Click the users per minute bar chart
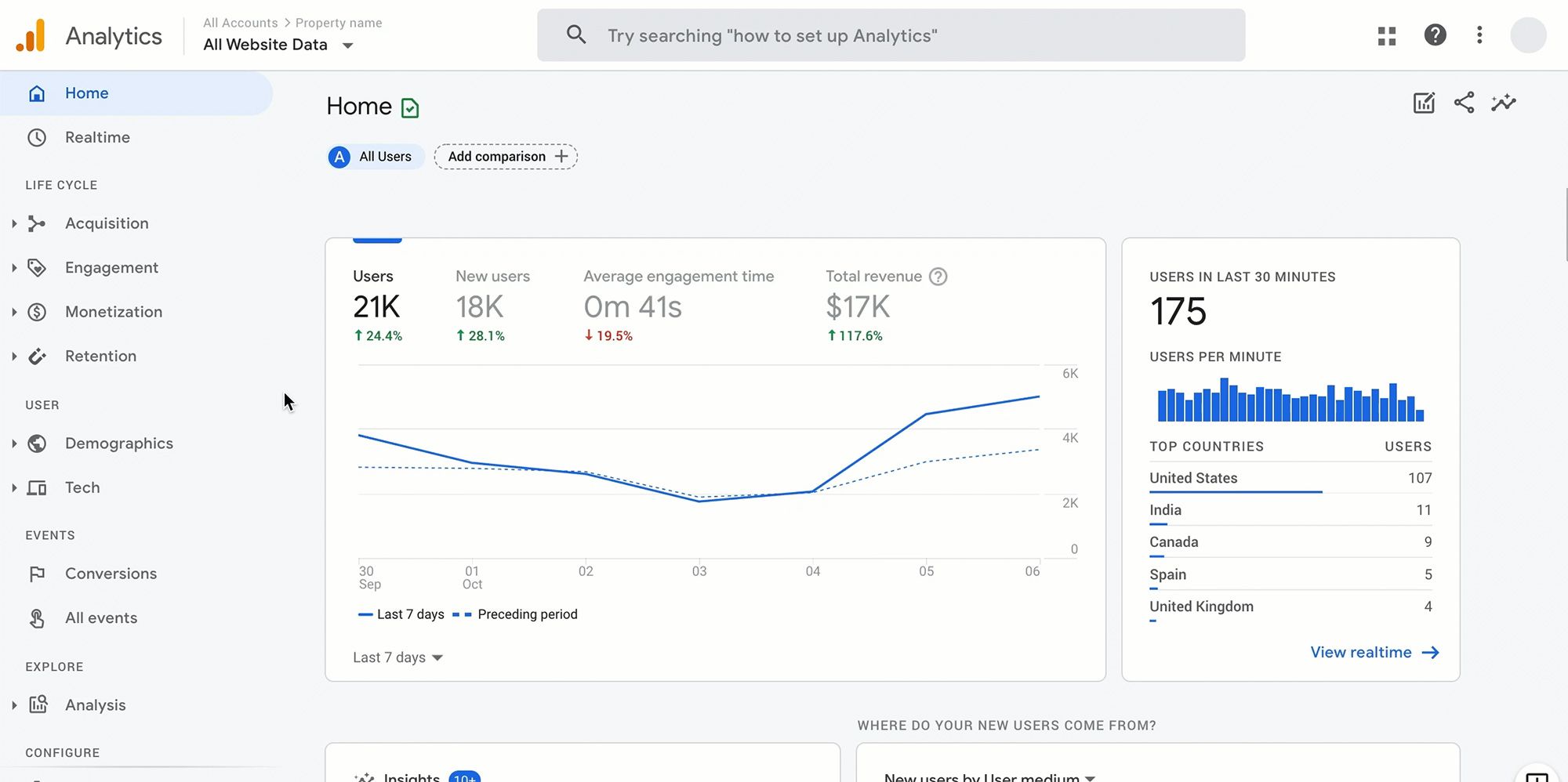1568x782 pixels. click(1290, 400)
